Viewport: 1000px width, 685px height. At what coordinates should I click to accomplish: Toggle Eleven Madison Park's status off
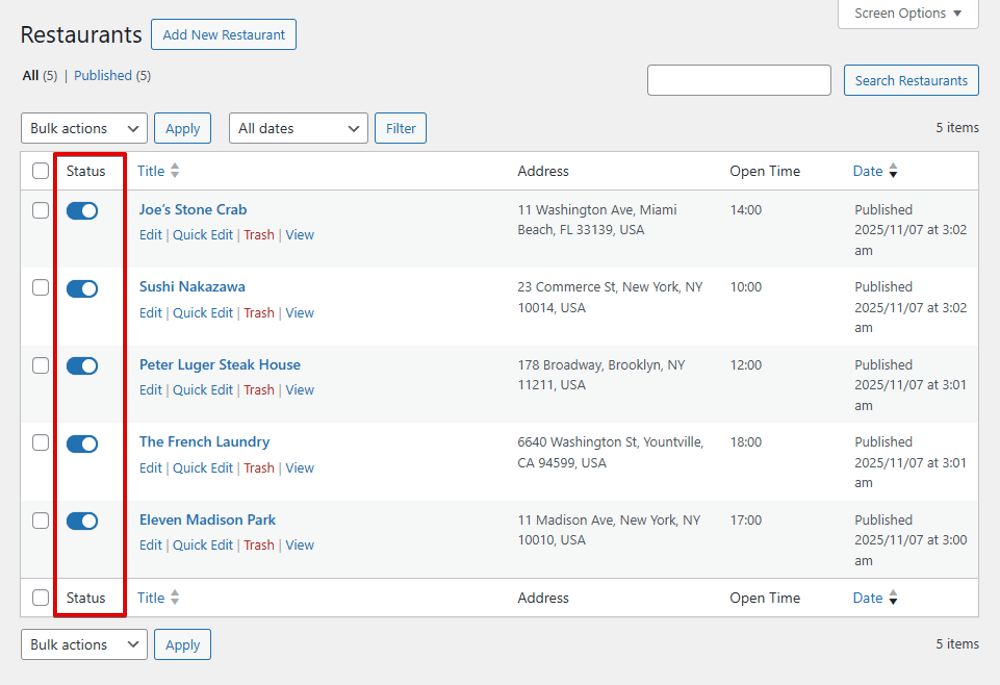point(82,521)
